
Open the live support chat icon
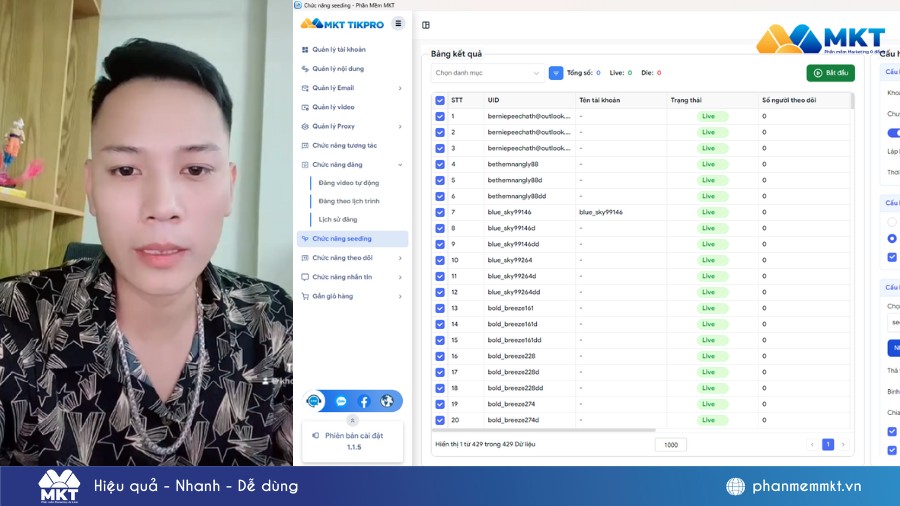click(313, 401)
